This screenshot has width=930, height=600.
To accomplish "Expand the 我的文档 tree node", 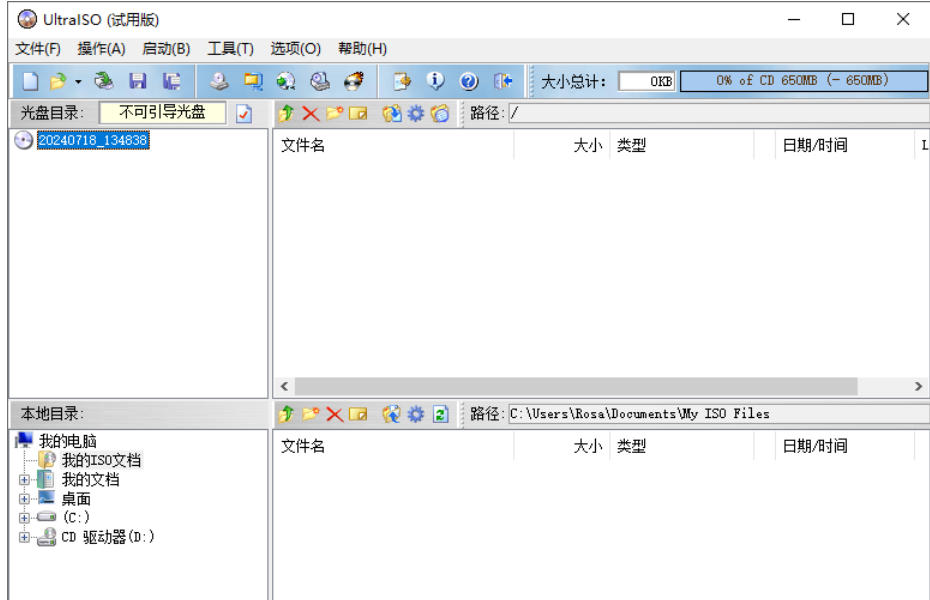I will coord(24,480).
